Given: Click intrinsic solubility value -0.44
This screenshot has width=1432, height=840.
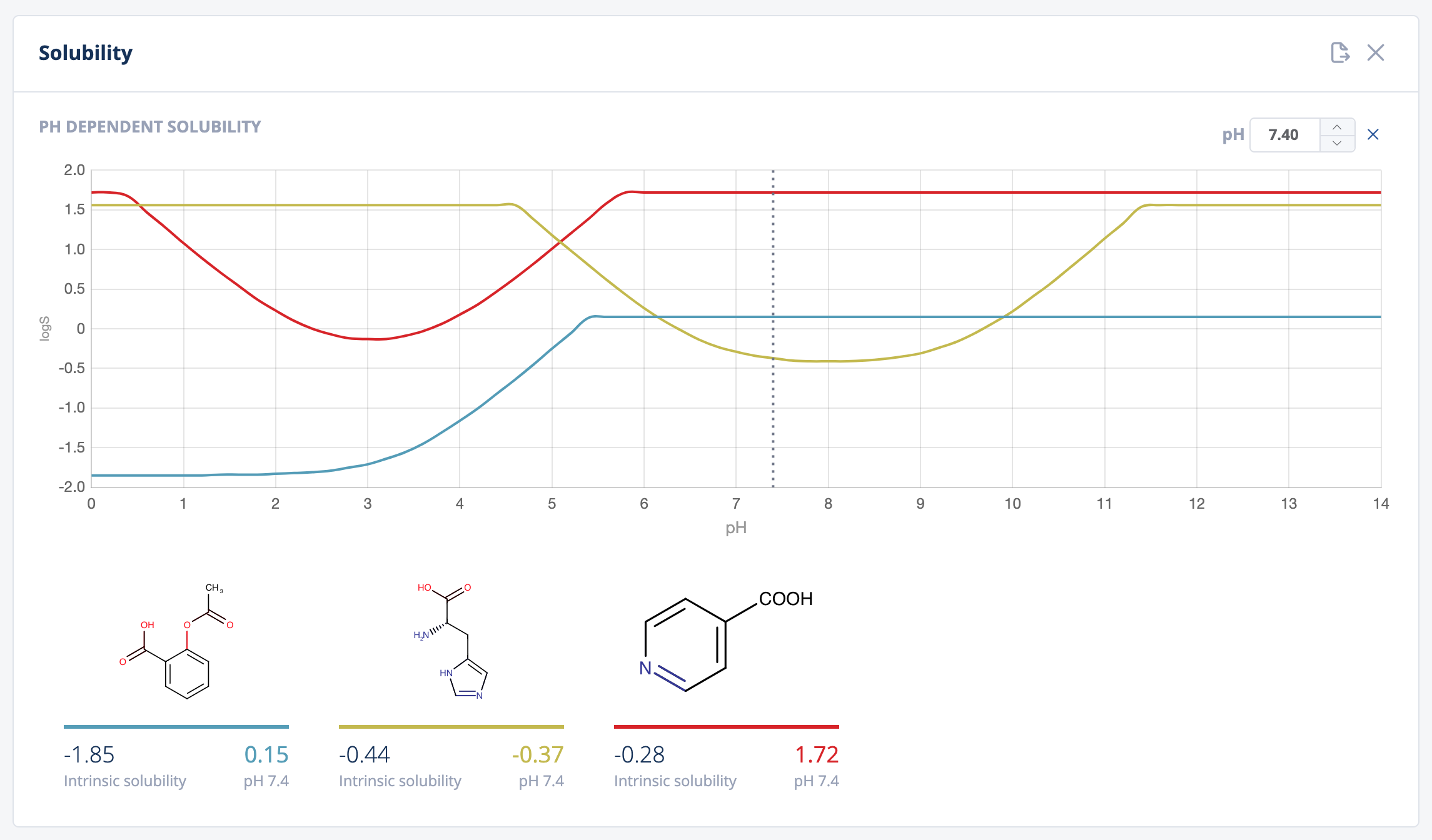Looking at the screenshot, I should [x=365, y=755].
